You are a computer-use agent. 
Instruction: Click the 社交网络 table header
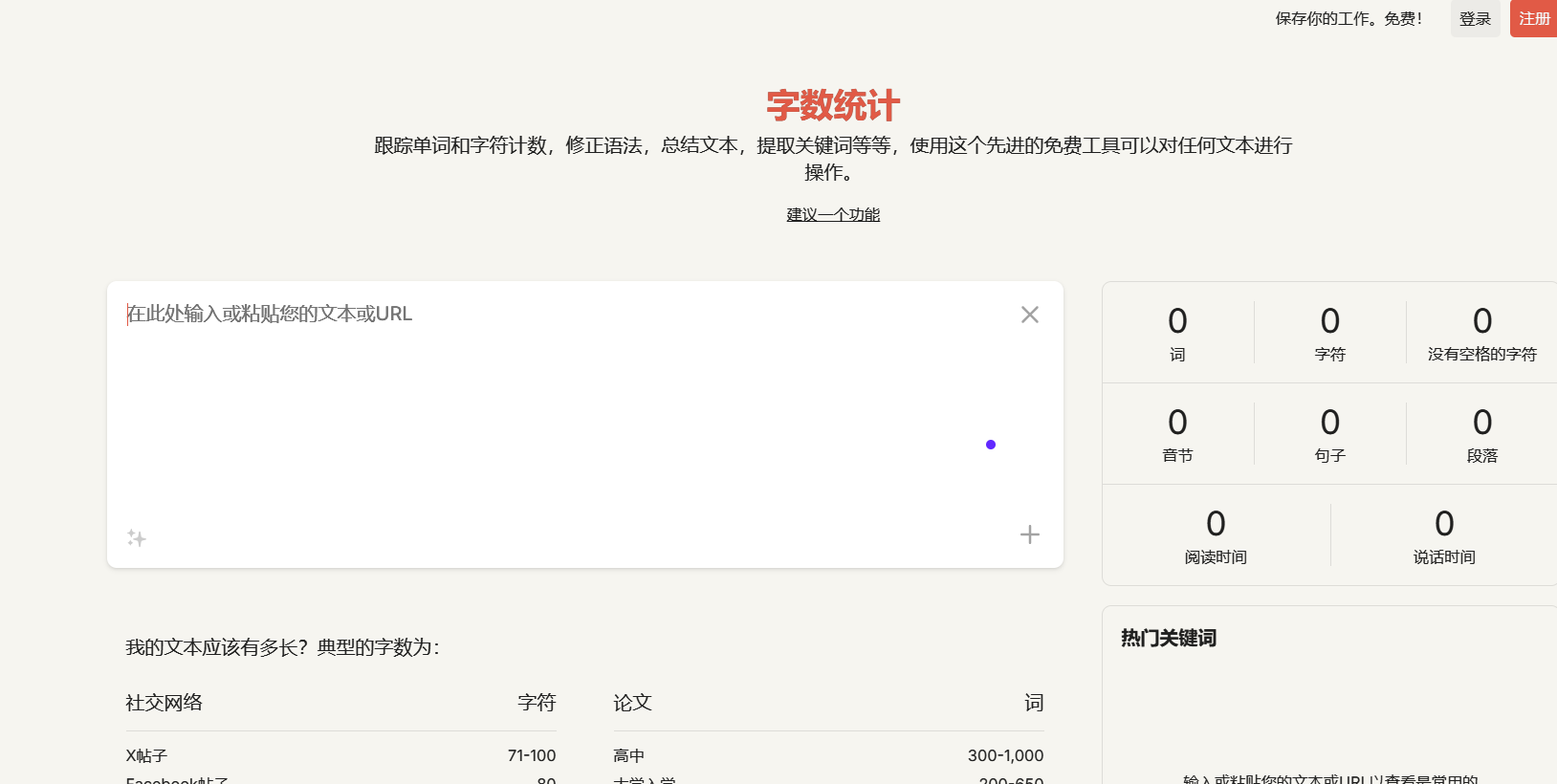(164, 703)
